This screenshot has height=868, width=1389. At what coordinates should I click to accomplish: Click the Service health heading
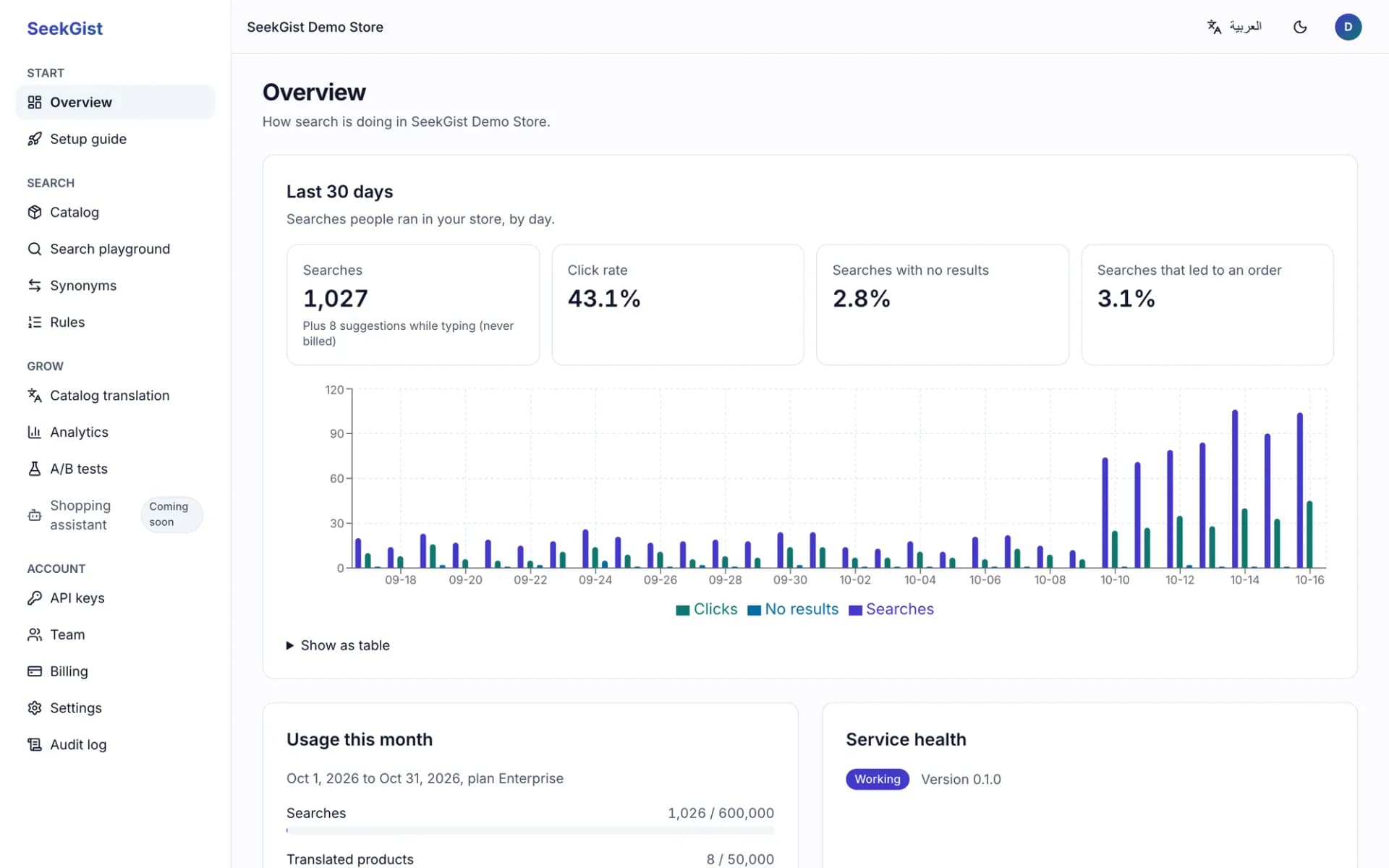(906, 739)
